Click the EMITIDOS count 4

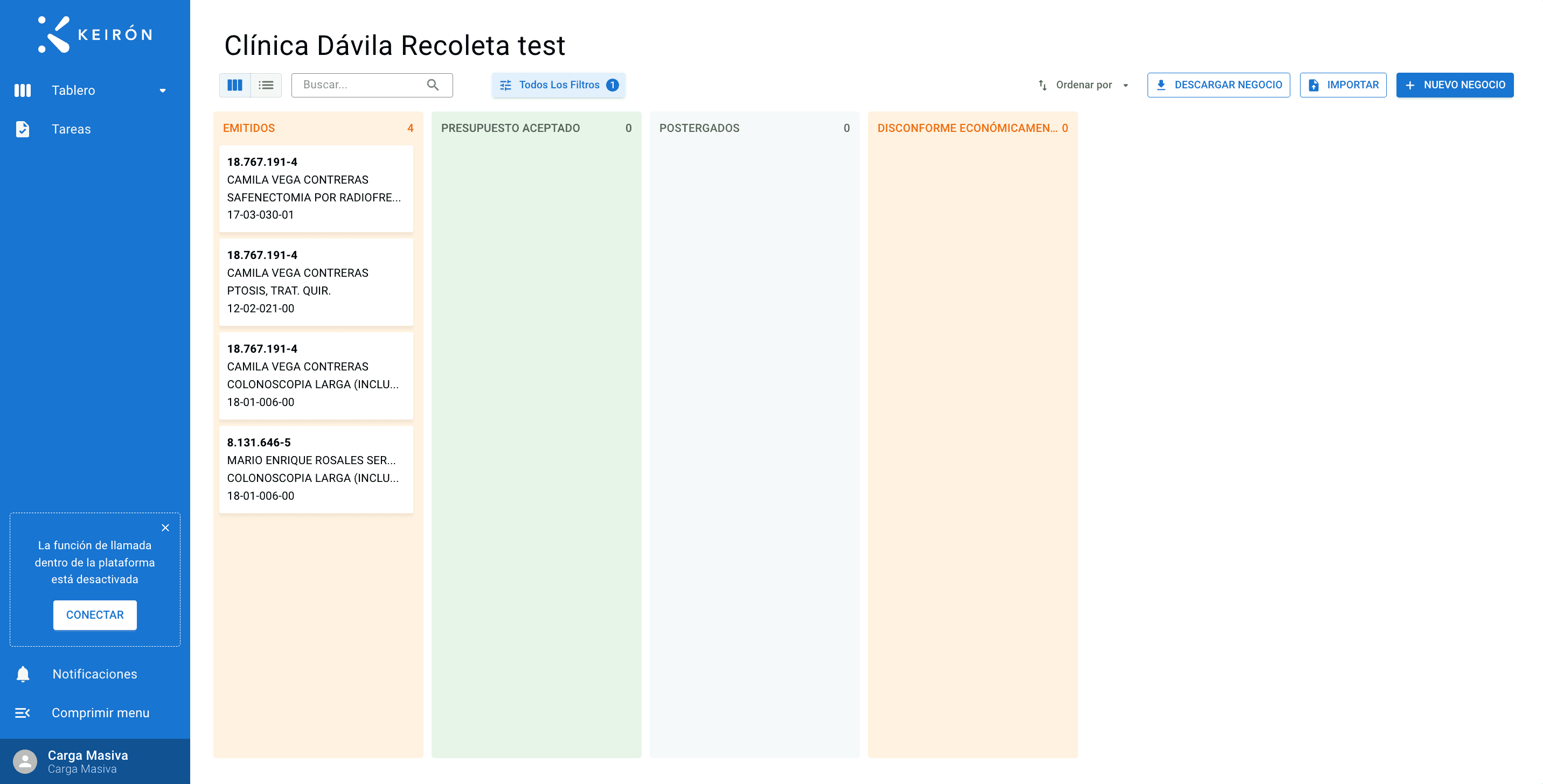tap(411, 128)
